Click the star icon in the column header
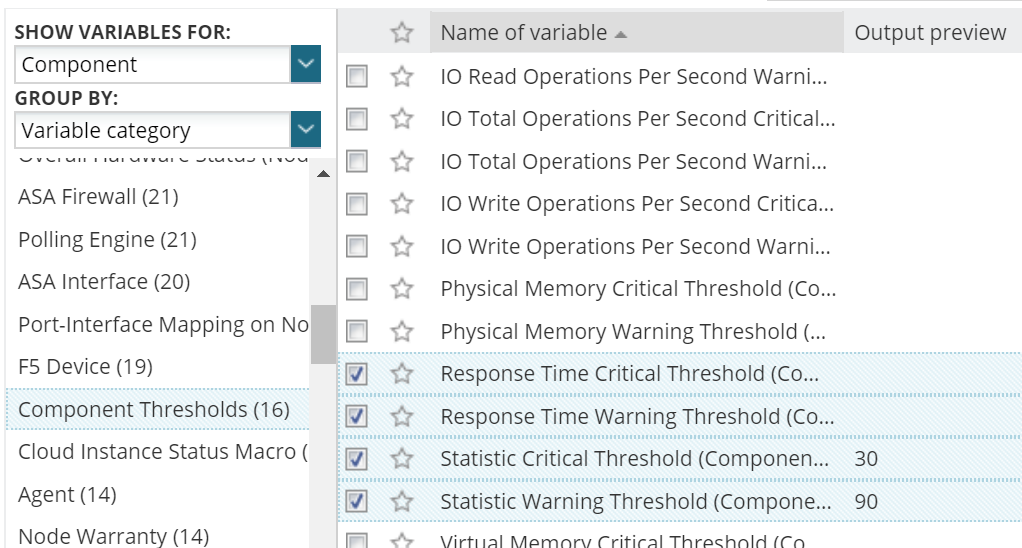1022x548 pixels. (402, 33)
